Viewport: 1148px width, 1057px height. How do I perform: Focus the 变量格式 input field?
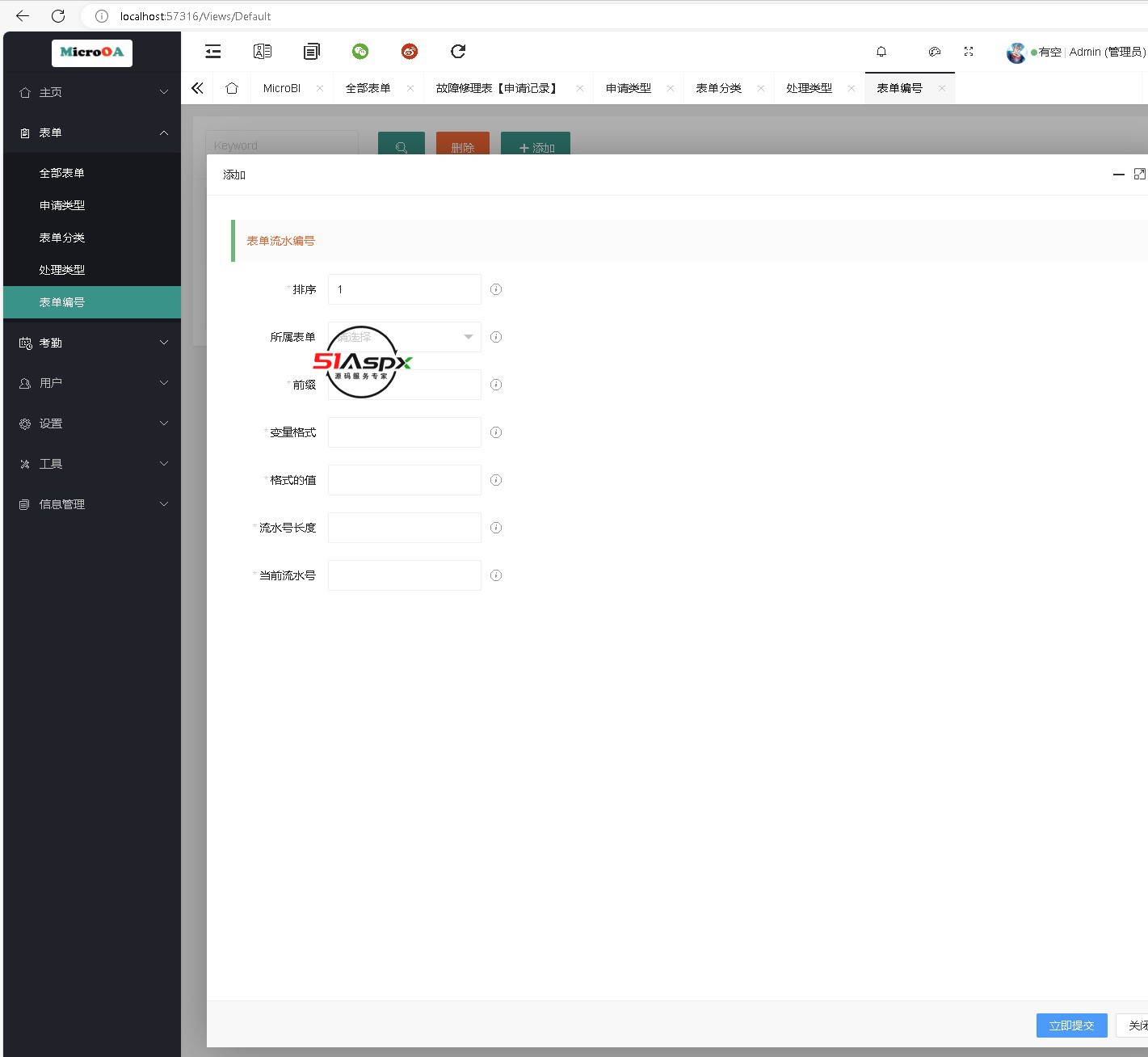coord(405,432)
